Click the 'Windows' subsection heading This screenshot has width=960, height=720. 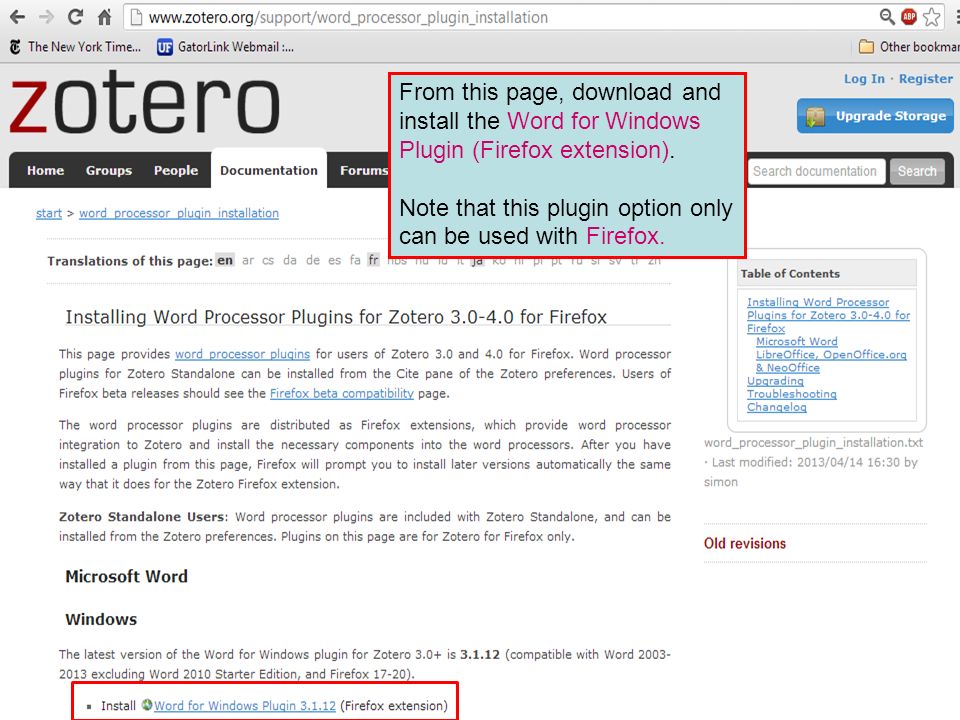click(x=101, y=619)
